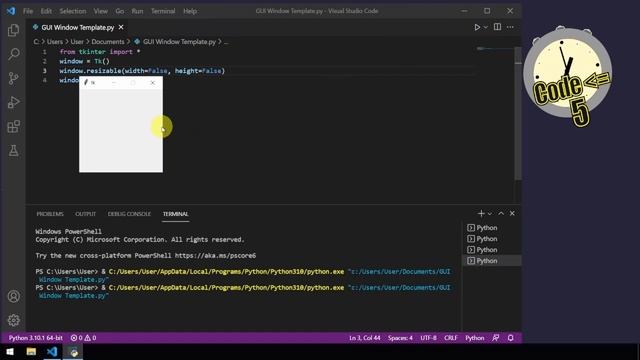The height and width of the screenshot is (360, 640).
Task: Open the Testing flask view
Action: 13,150
